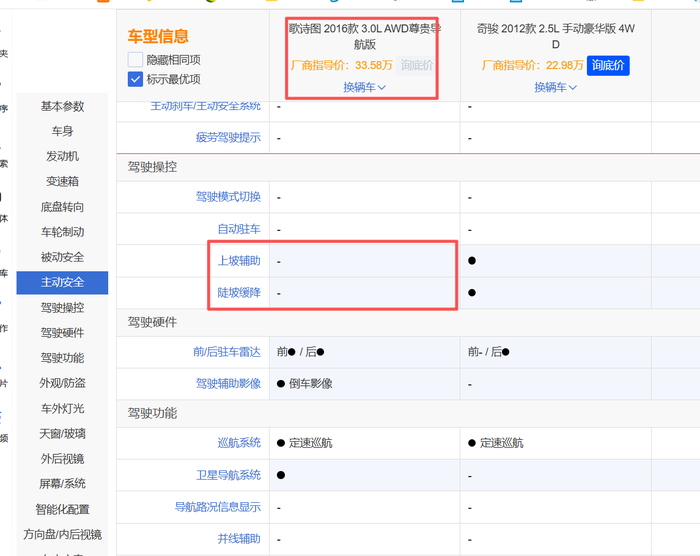This screenshot has width=700, height=556.
Task: Jump to 基本参数 section in sidebar
Action: coord(62,106)
